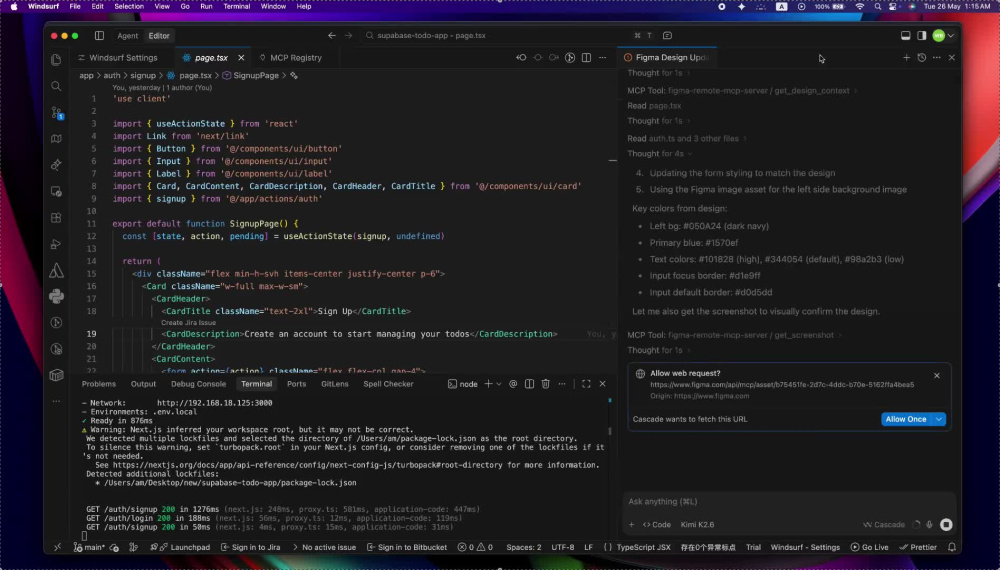
Task: Open the Explorer files icon in activity bar
Action: 56,60
